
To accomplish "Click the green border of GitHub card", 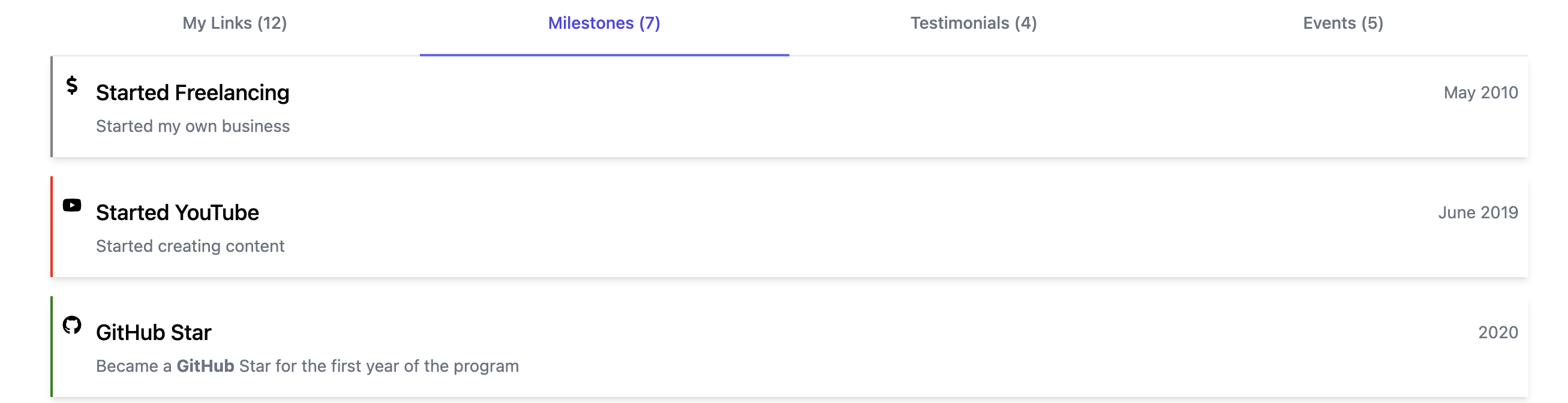I will pyautogui.click(x=52, y=347).
